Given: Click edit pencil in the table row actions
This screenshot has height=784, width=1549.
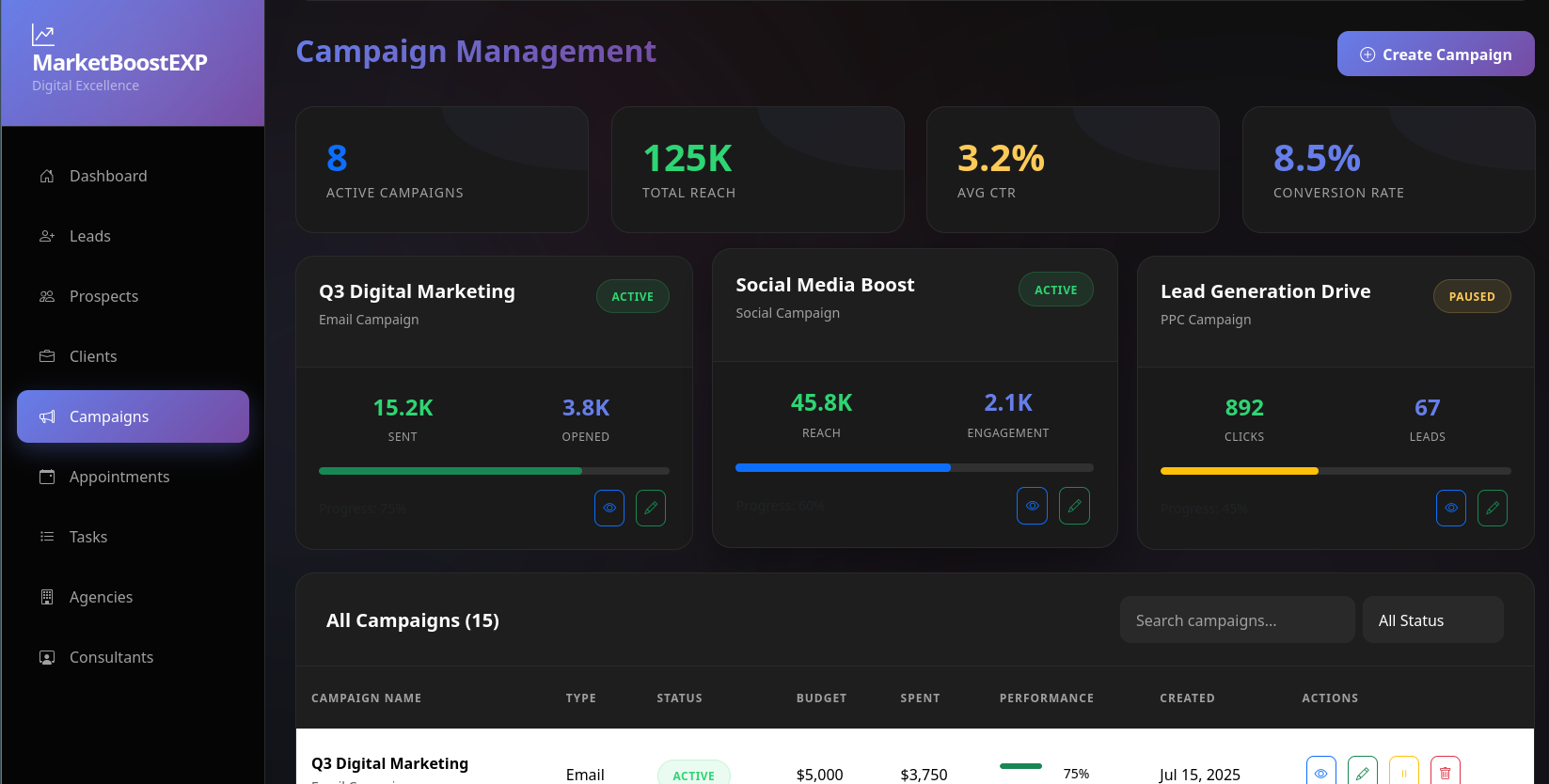Looking at the screenshot, I should point(1362,772).
